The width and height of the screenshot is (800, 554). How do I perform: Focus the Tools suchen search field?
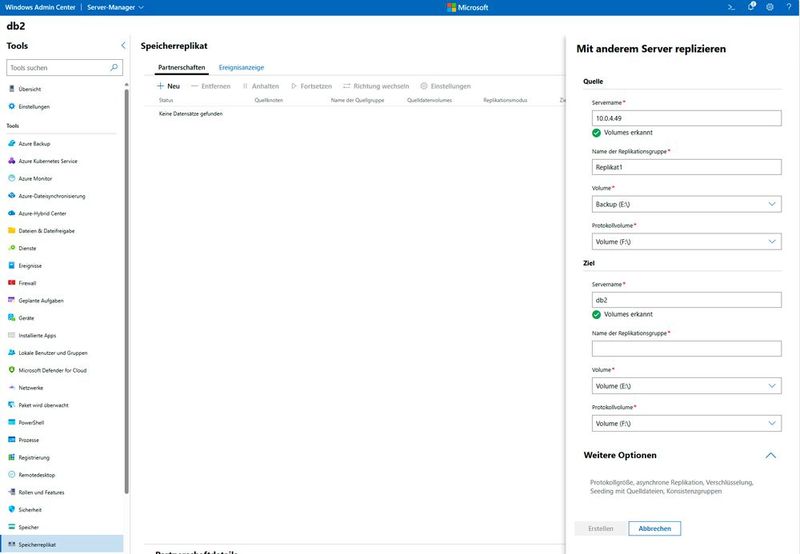point(64,67)
